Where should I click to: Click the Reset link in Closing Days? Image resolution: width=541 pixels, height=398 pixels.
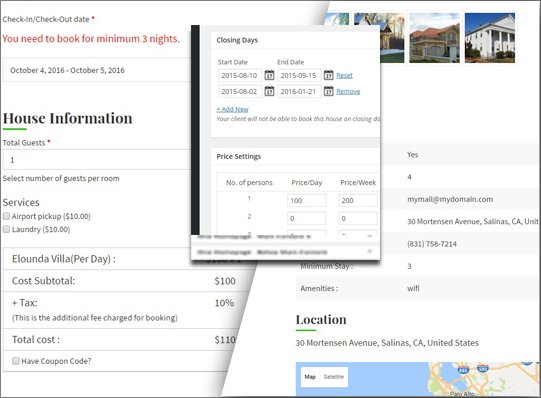click(x=344, y=75)
